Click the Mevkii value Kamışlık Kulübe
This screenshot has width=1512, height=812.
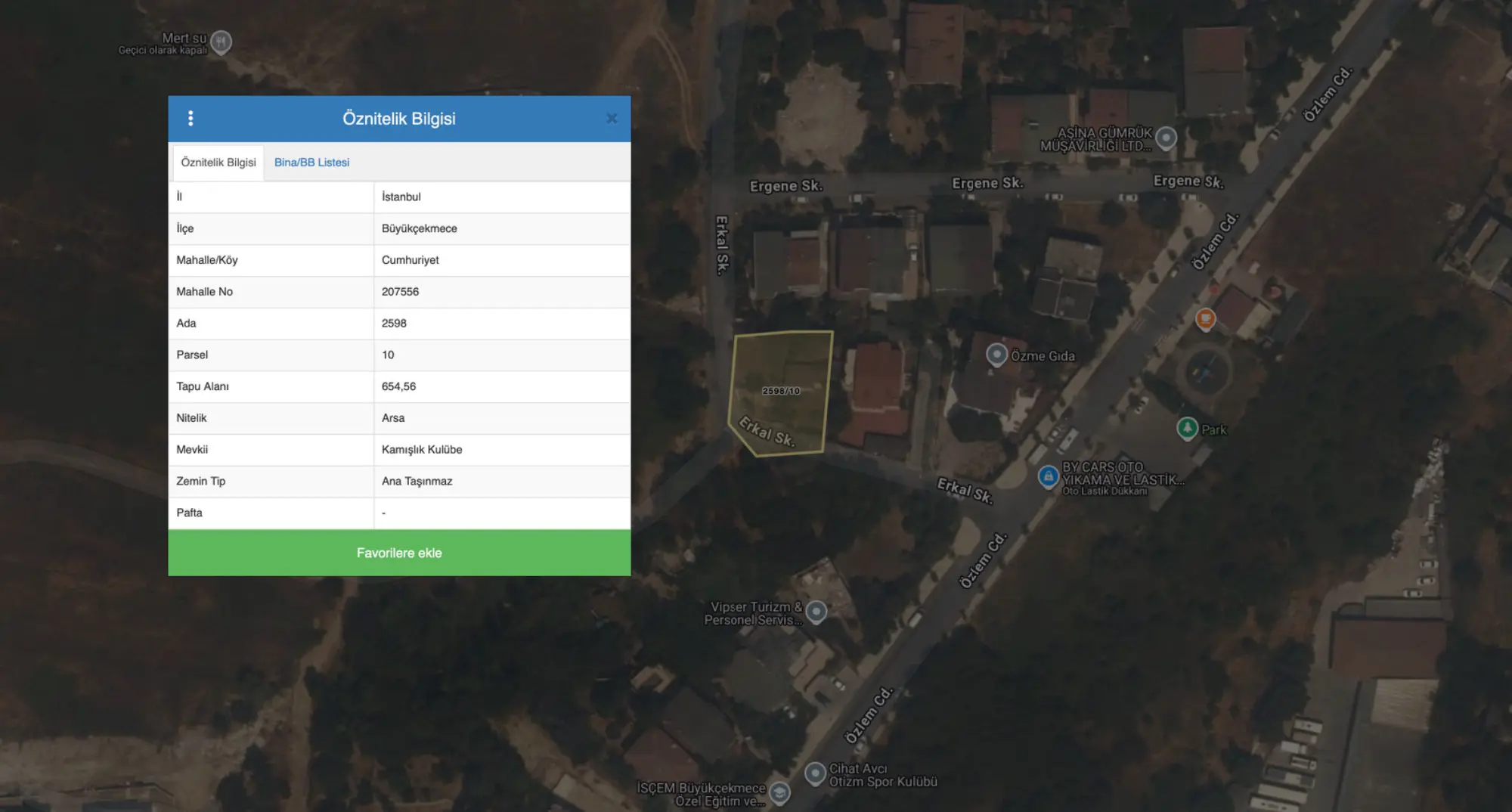502,450
